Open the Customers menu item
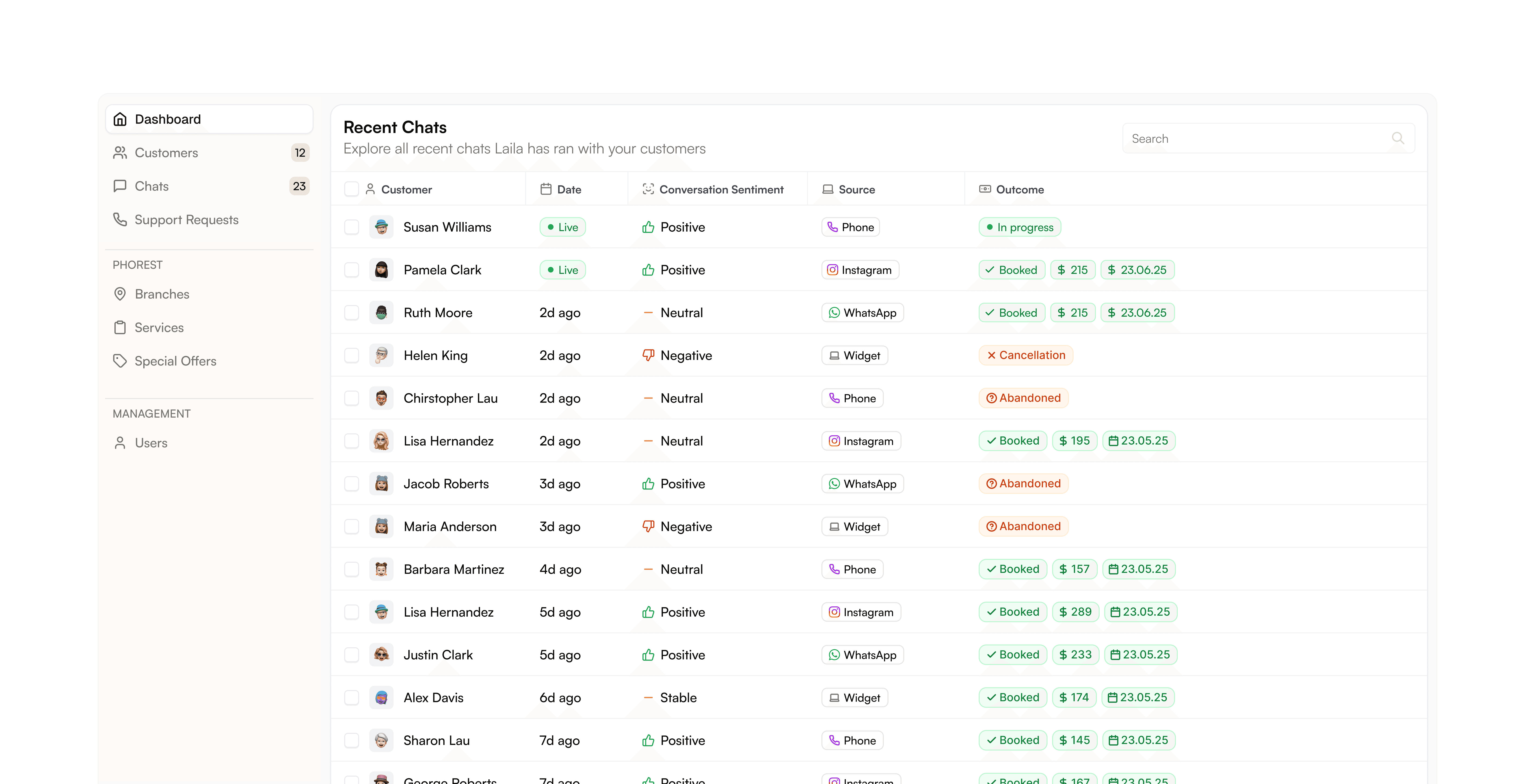This screenshot has height=784, width=1535. pos(166,153)
